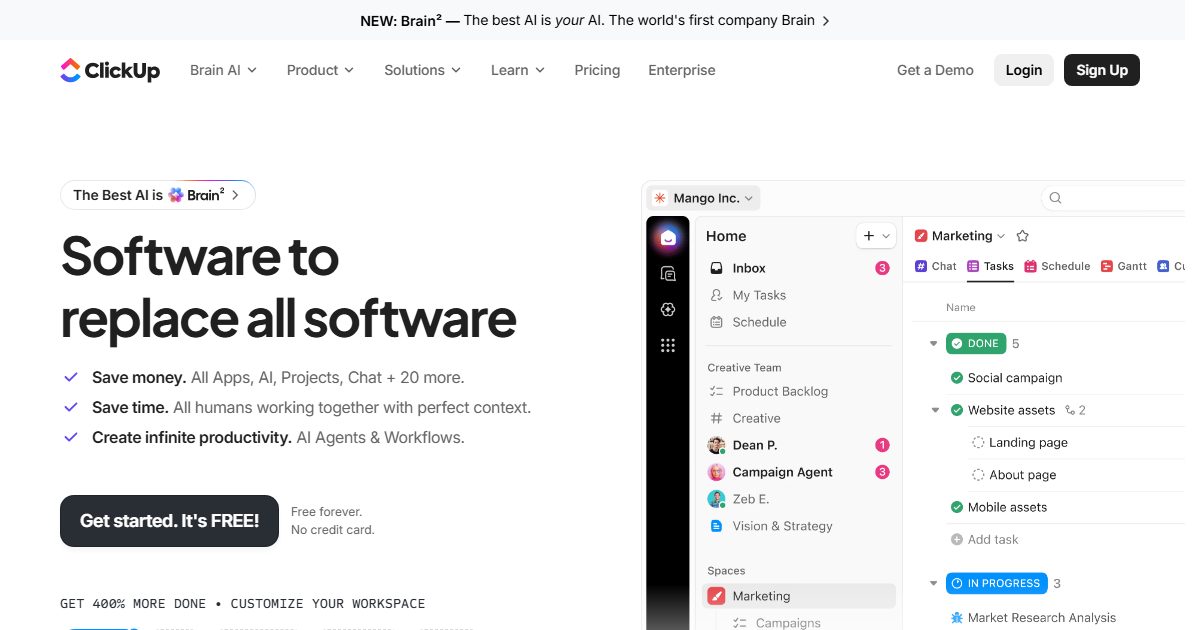The height and width of the screenshot is (630, 1200).
Task: Click the Creative Team section heading
Action: click(x=744, y=368)
